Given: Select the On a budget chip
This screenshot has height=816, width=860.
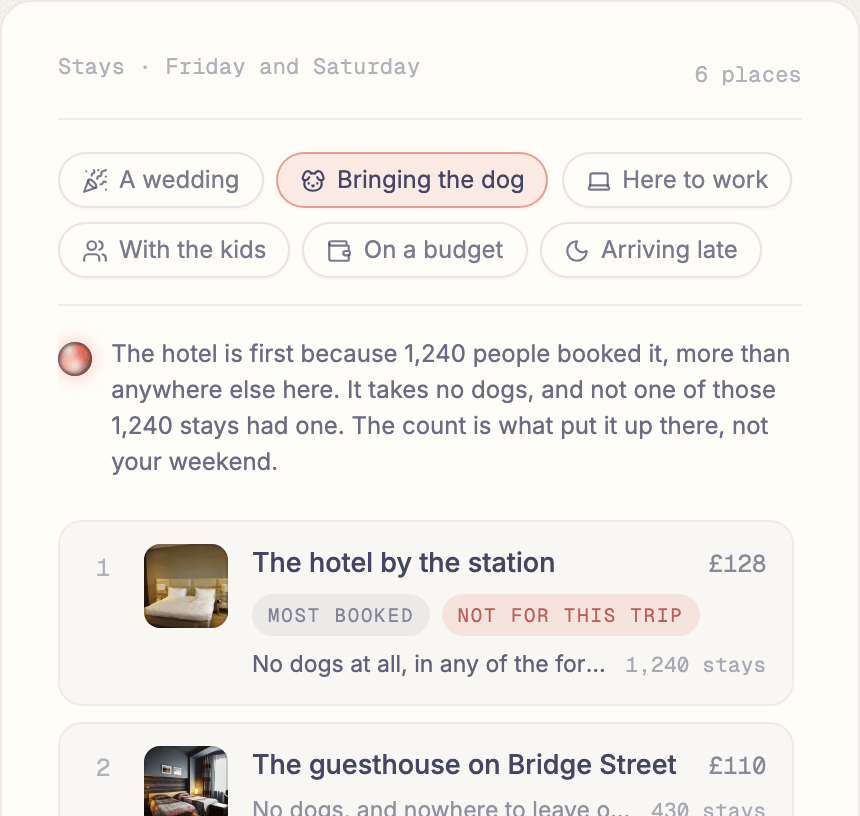Looking at the screenshot, I should click(415, 250).
